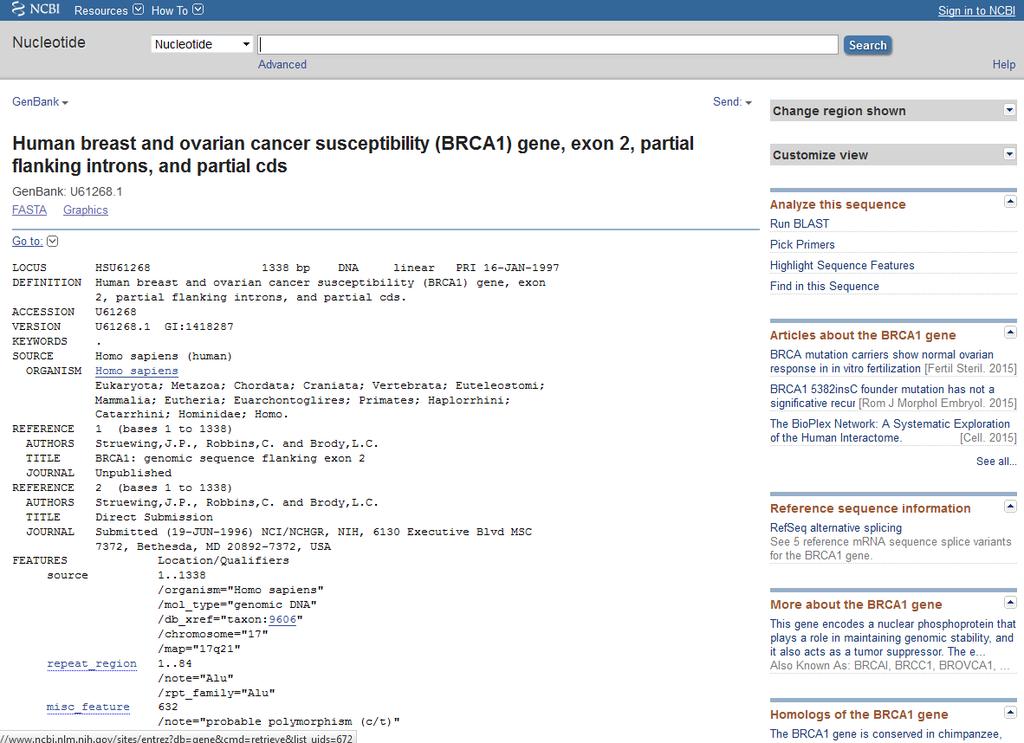Switch to FASTA view
This screenshot has width=1024, height=743.
(29, 210)
